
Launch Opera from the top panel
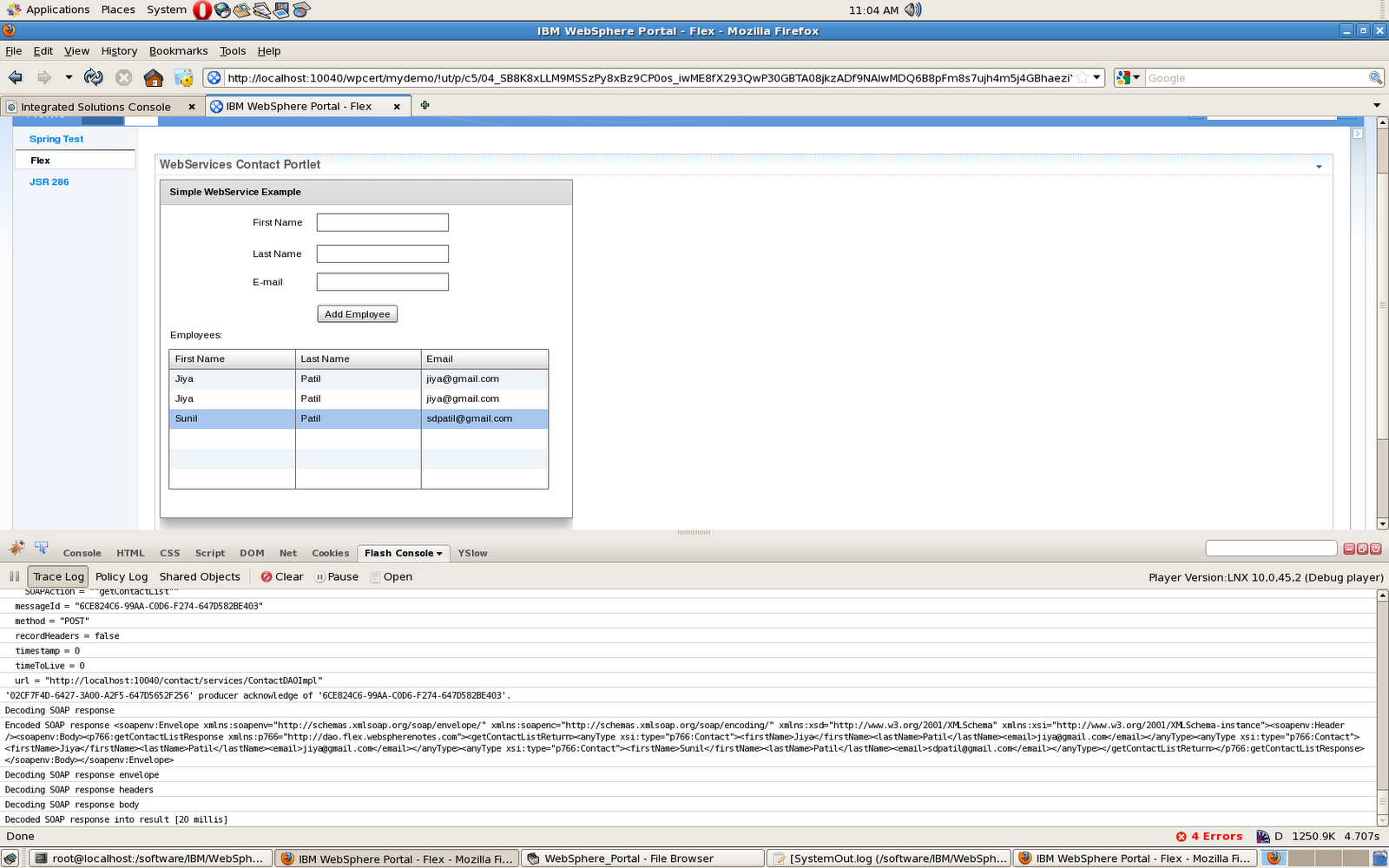point(202,10)
